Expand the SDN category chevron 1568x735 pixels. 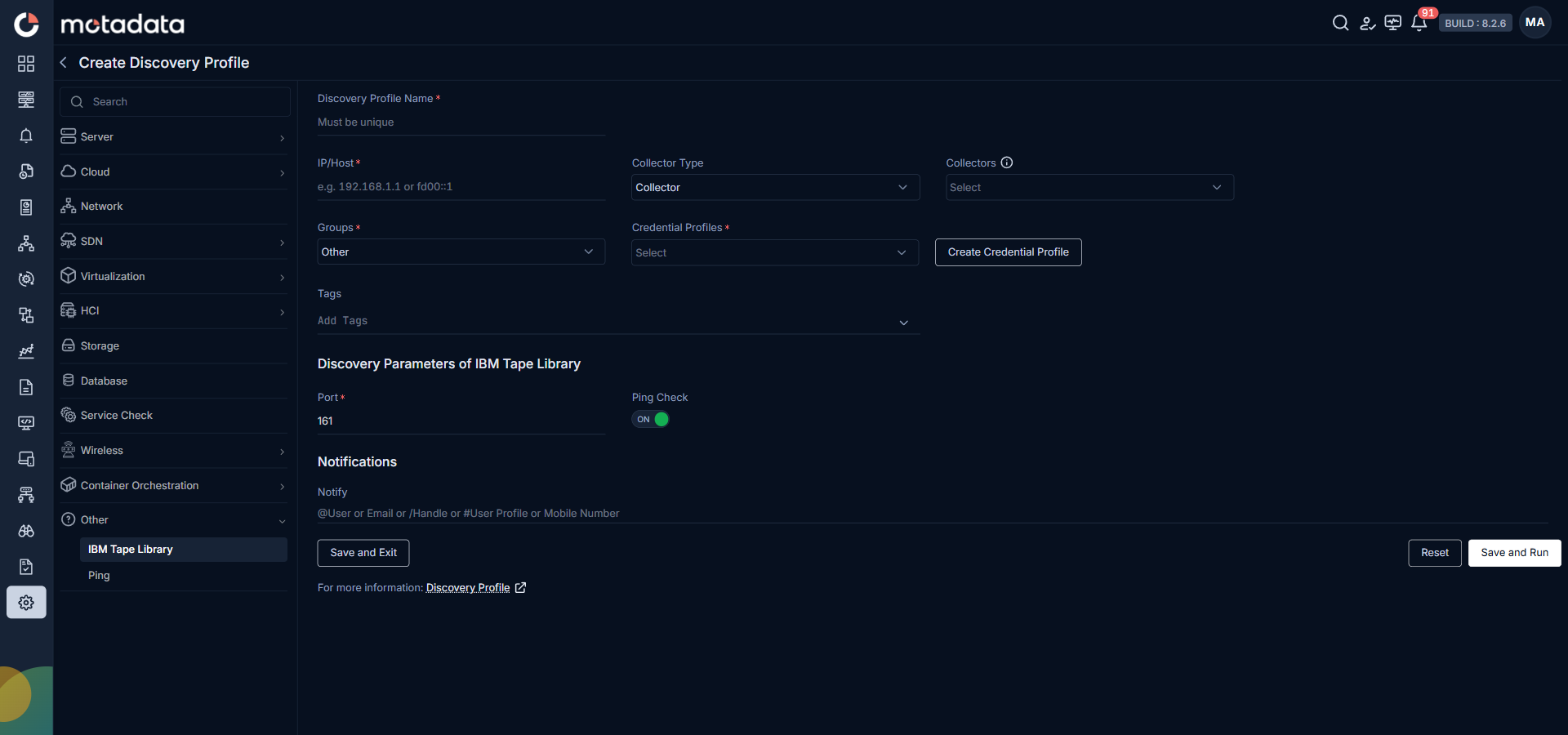pos(283,243)
